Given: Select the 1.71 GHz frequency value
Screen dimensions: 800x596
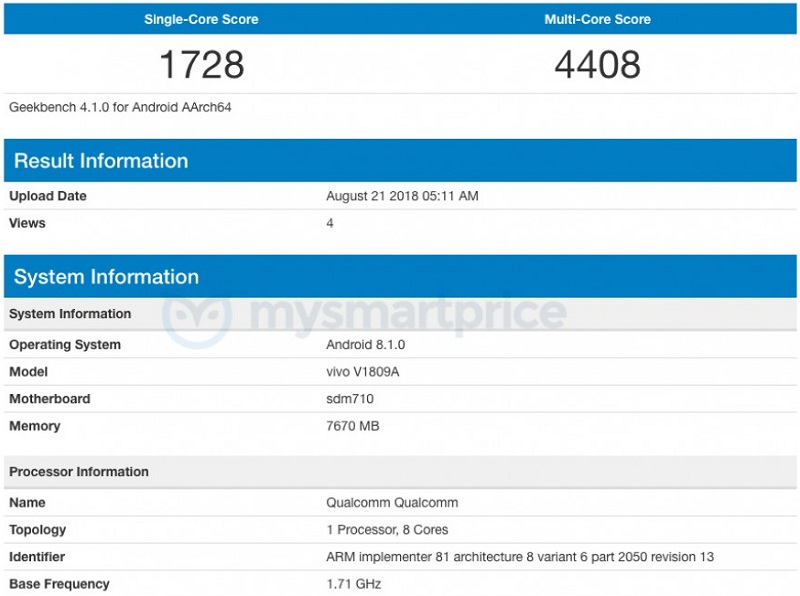Looking at the screenshot, I should [354, 584].
